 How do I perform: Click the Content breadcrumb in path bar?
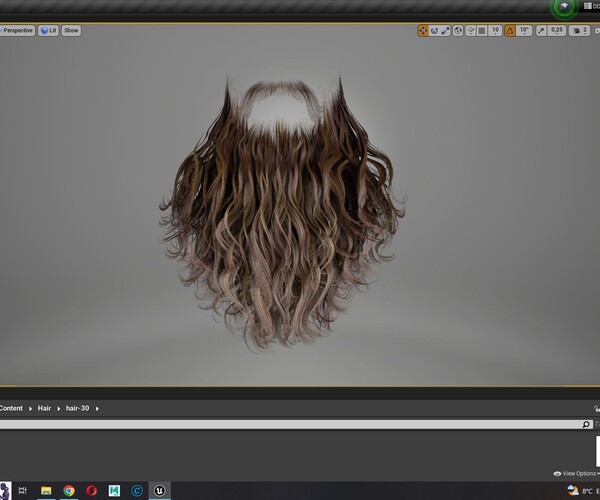(11, 408)
